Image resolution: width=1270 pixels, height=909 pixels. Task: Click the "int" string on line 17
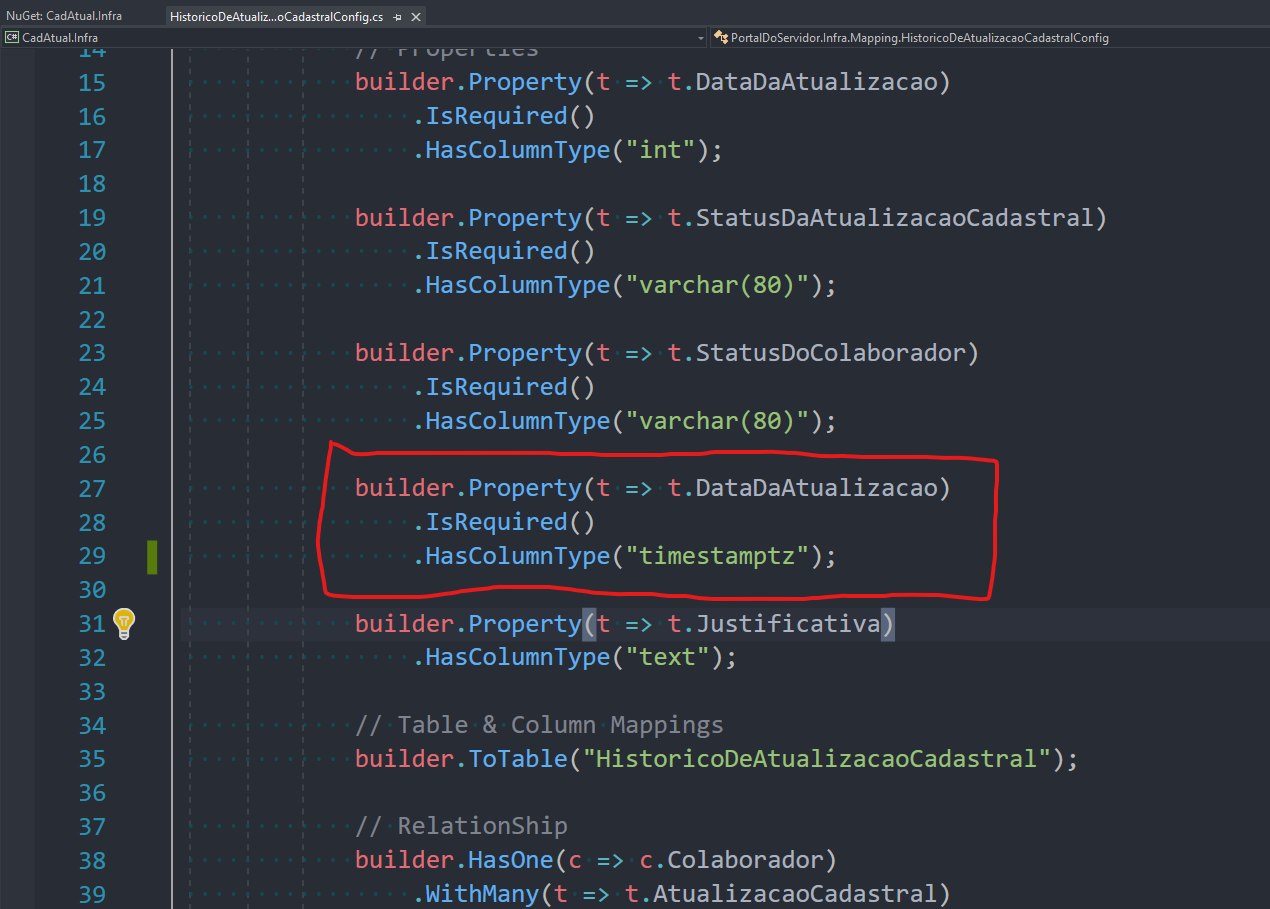click(x=660, y=150)
